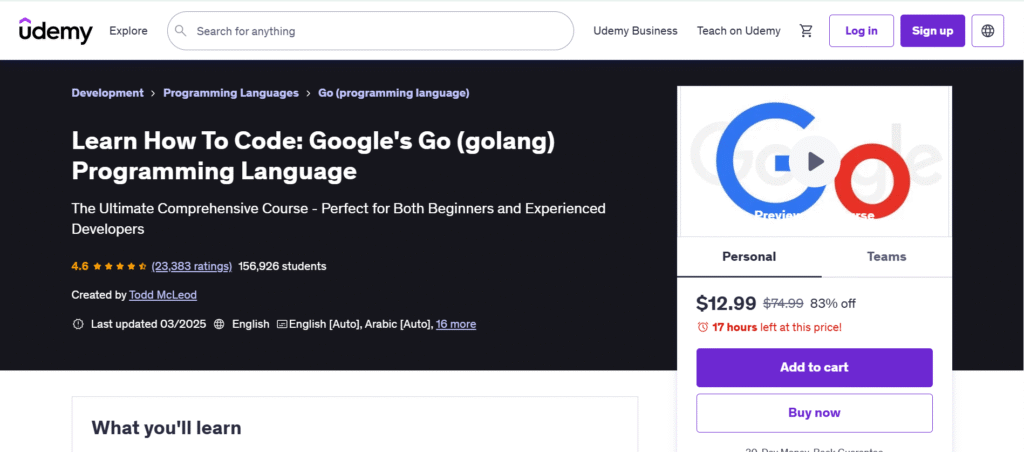Open the shopping cart icon
This screenshot has height=452, width=1024.
coord(806,31)
